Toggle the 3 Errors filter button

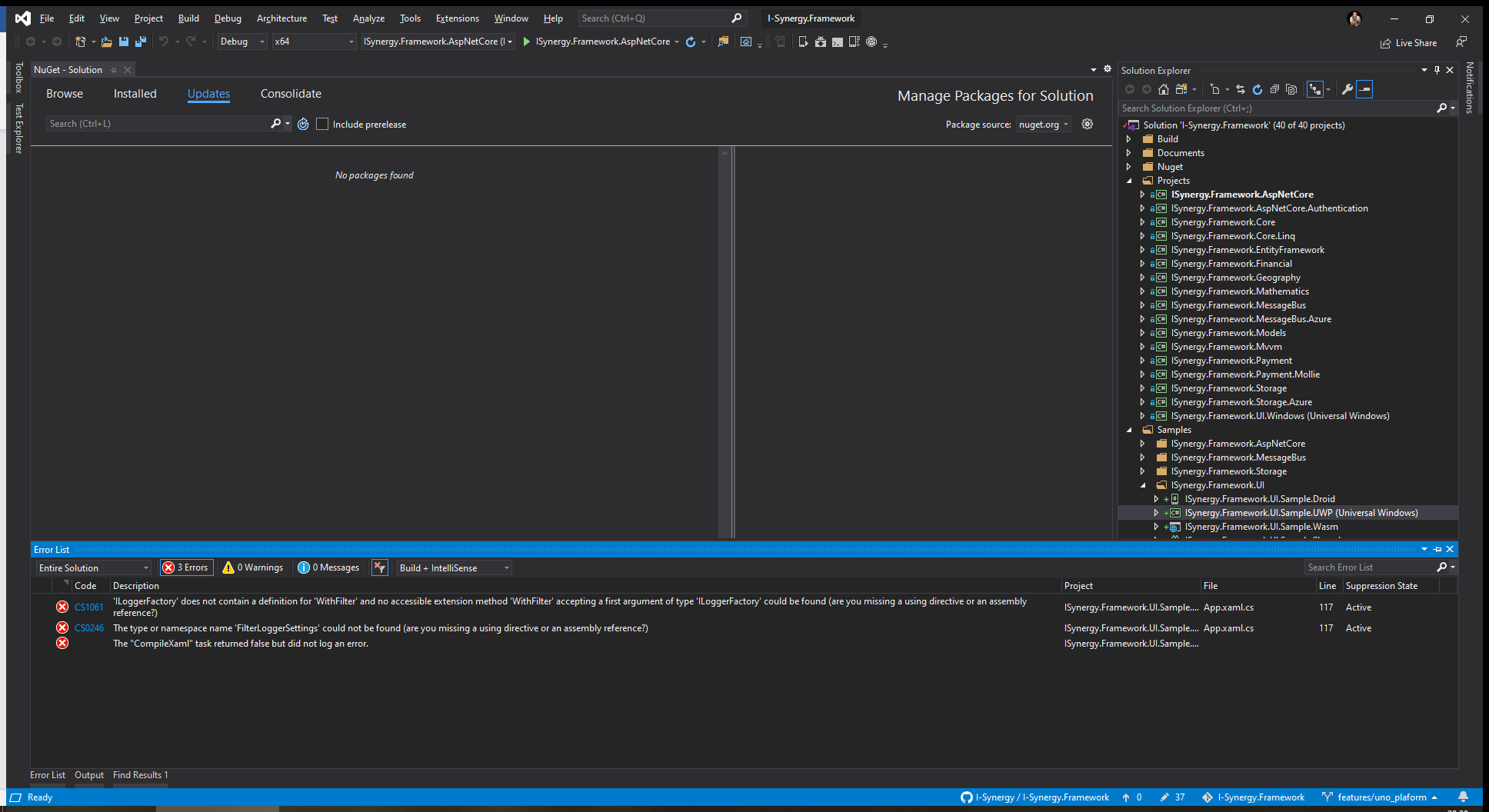click(x=186, y=567)
